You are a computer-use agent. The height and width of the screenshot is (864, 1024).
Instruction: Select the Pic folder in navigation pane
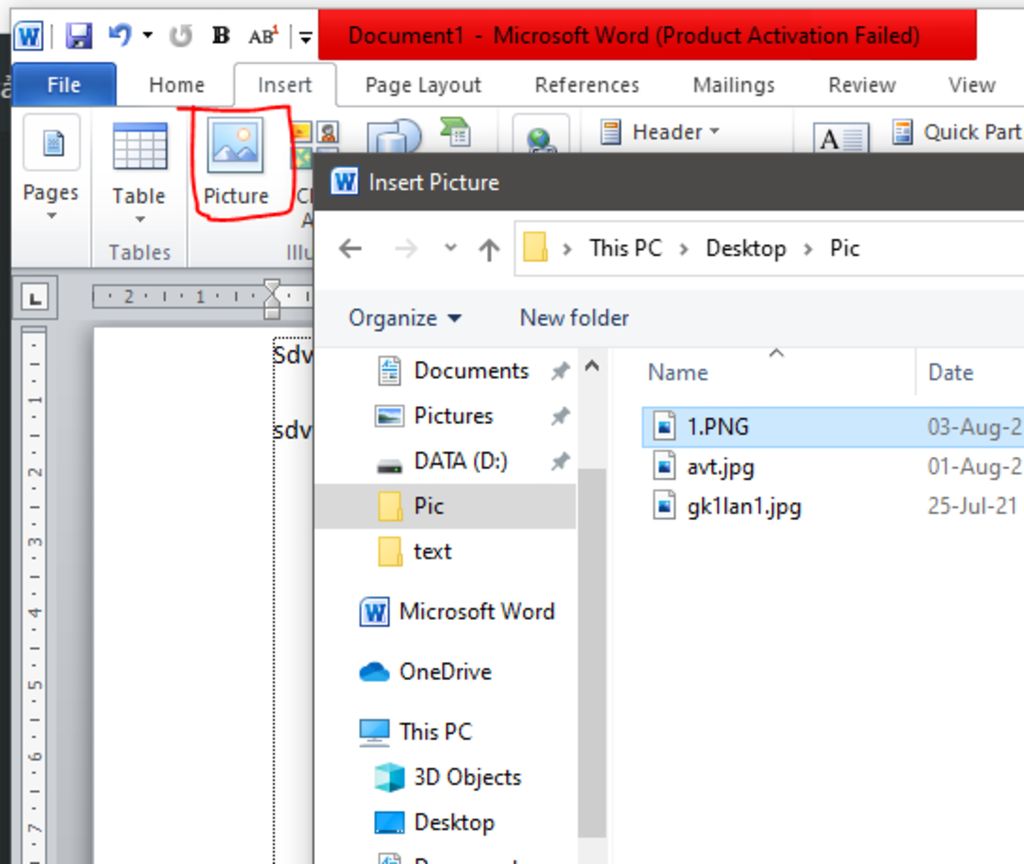tap(445, 506)
